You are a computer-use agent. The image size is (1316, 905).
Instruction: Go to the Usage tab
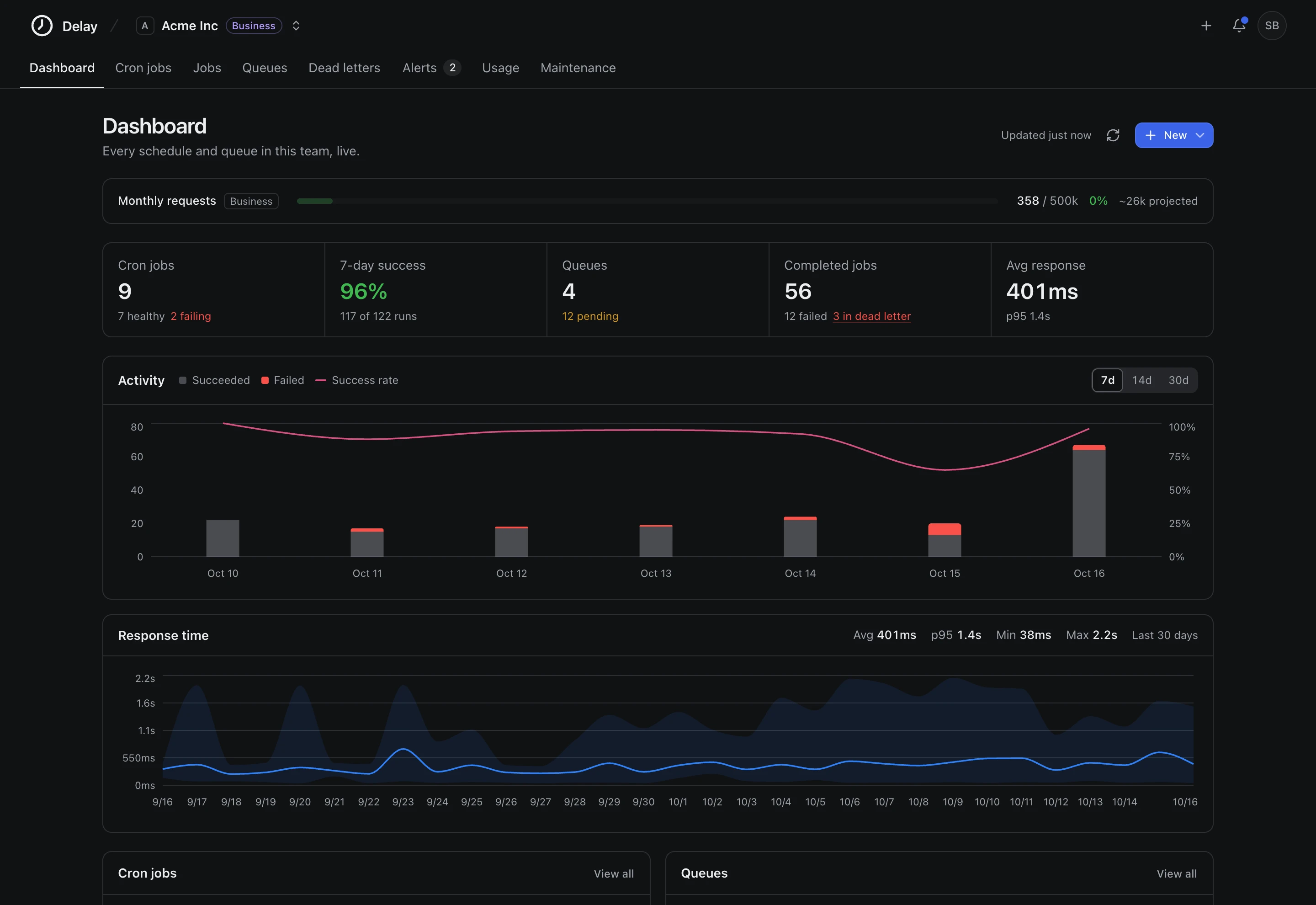(x=500, y=68)
